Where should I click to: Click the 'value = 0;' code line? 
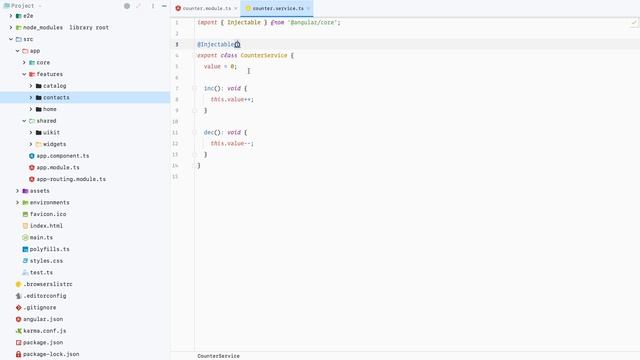click(x=220, y=67)
